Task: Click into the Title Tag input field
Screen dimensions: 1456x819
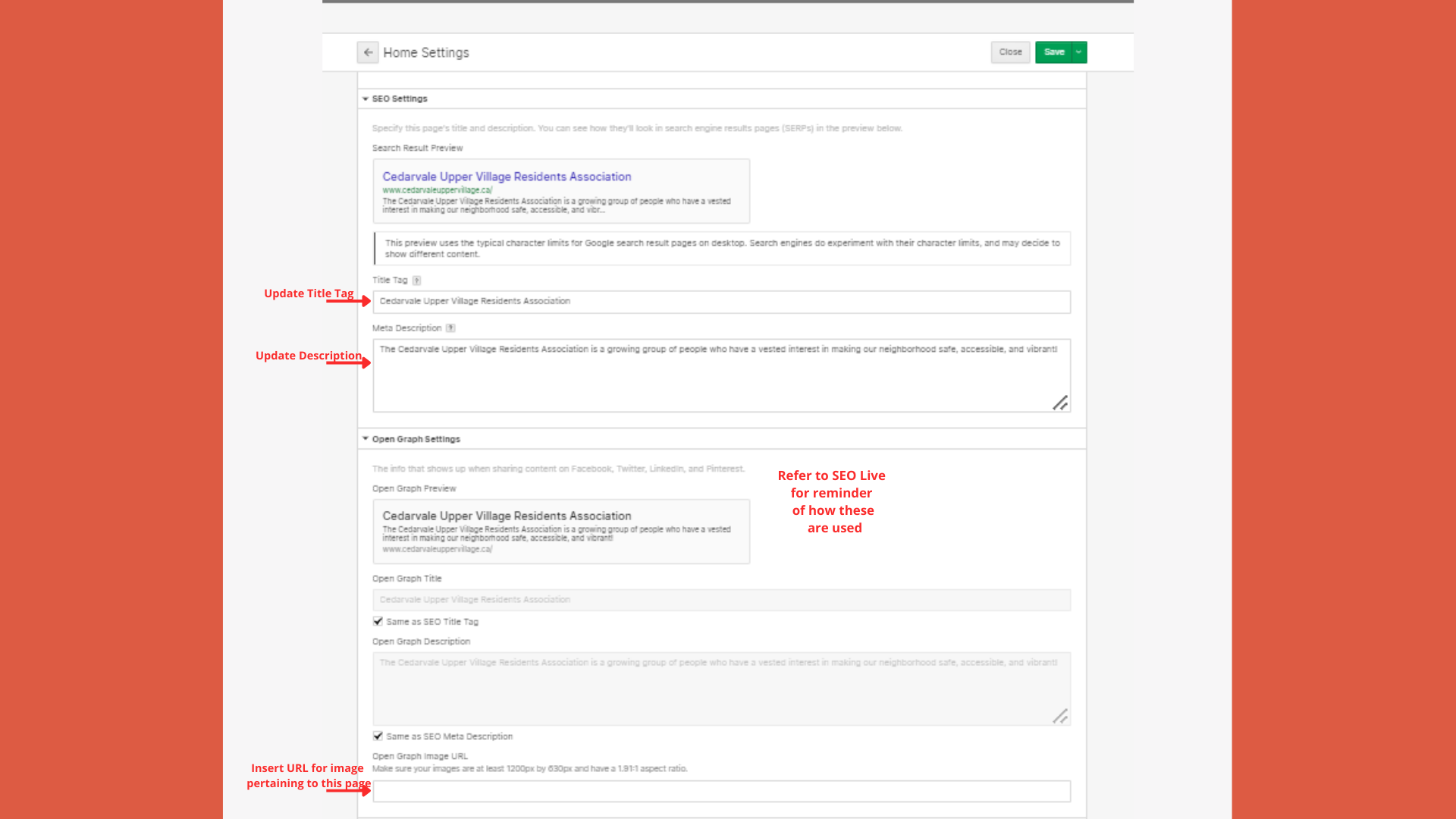Action: pos(720,302)
